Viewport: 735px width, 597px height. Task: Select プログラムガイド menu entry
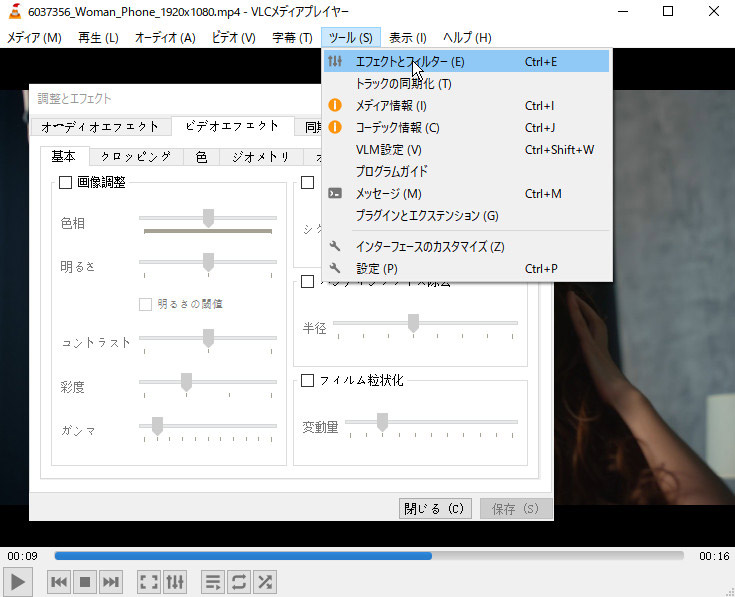pos(466,172)
